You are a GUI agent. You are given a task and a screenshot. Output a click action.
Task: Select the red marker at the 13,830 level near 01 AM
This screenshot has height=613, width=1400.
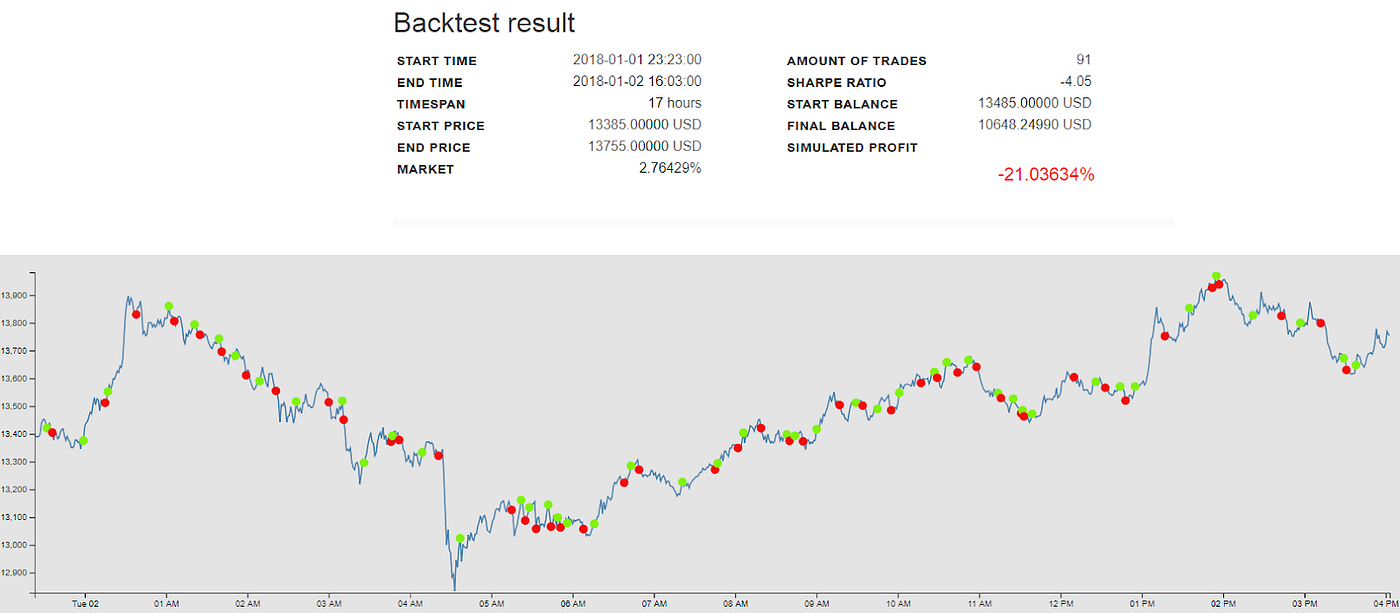(136, 313)
